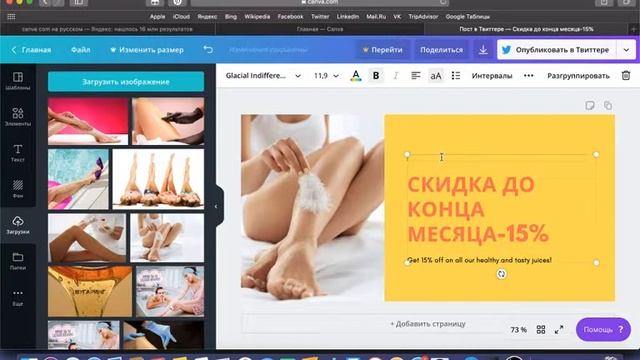Open the Загрузки uploads sidebar panel
The height and width of the screenshot is (360, 640).
(18, 225)
